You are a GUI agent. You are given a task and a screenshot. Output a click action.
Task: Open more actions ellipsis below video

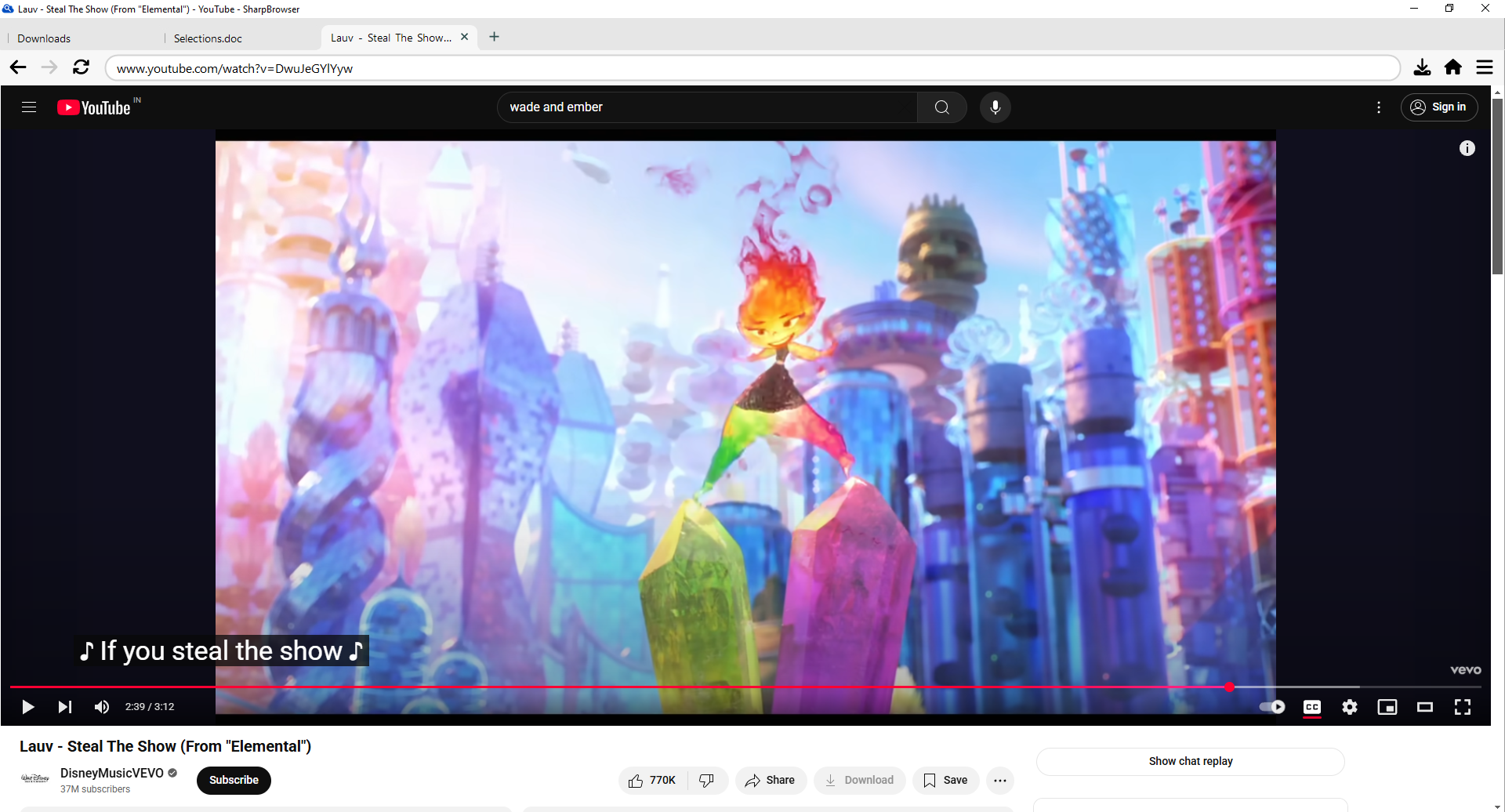point(1000,781)
